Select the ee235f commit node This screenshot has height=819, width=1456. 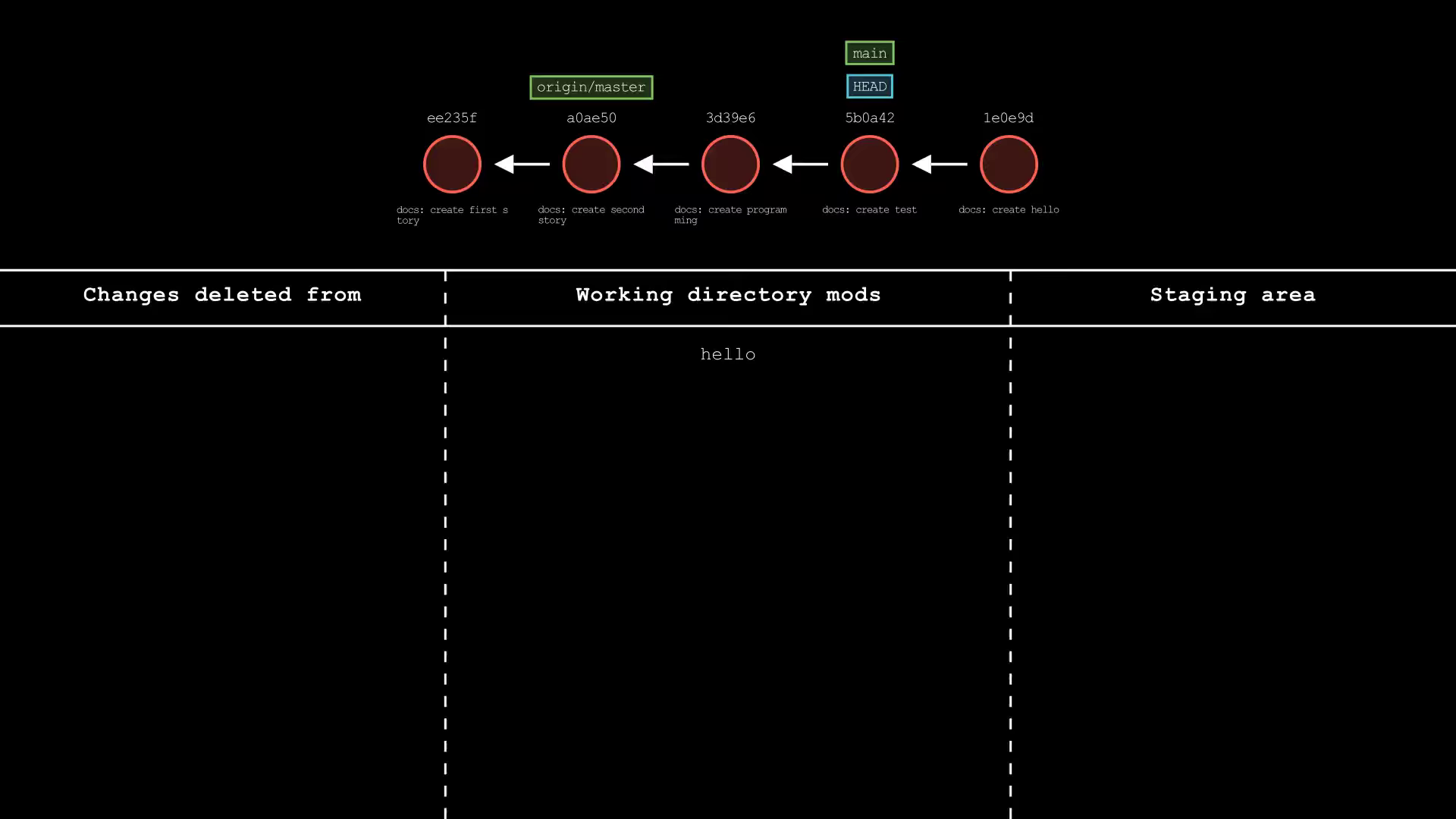(x=452, y=164)
